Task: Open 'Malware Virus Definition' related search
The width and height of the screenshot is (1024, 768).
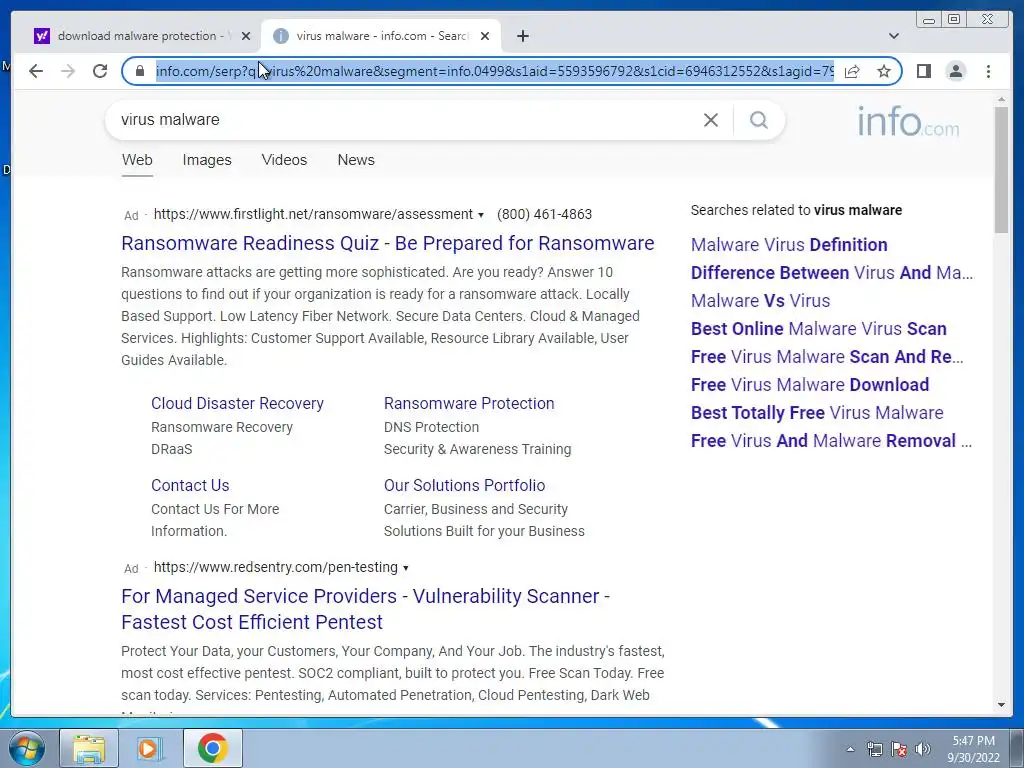Action: [789, 245]
